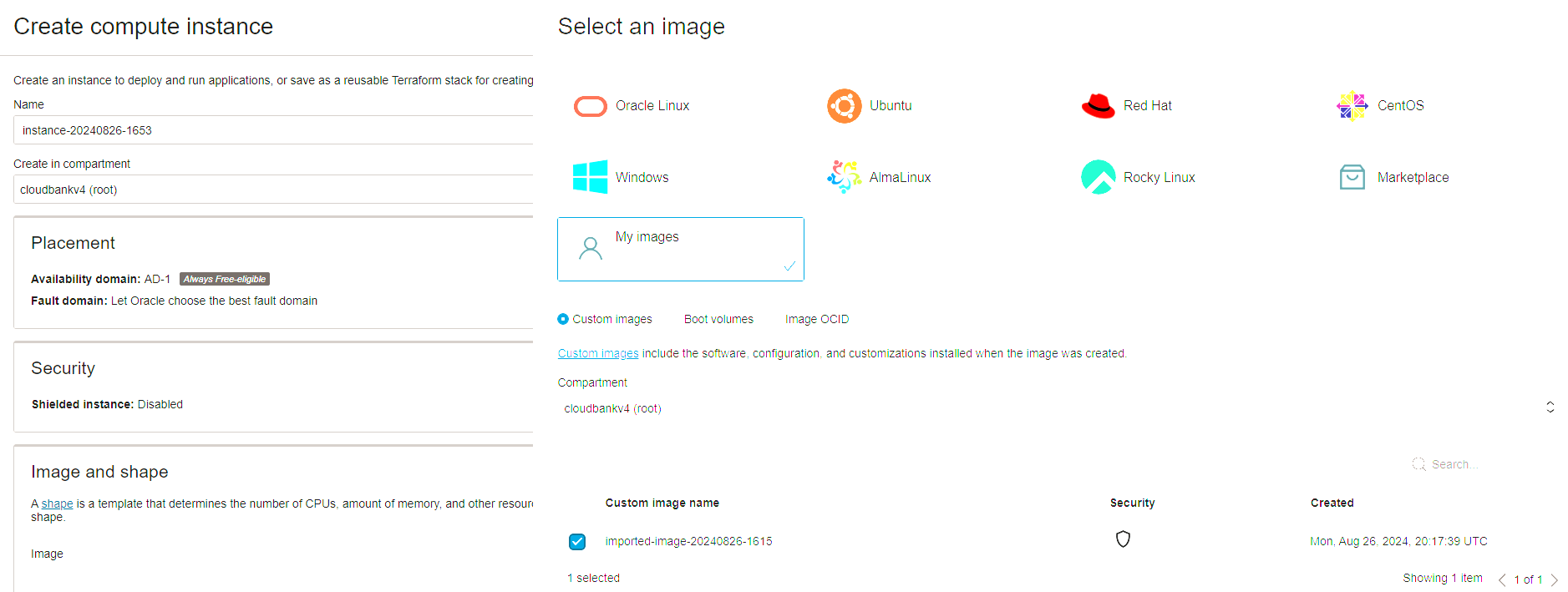
Task: Click the Marketplace label
Action: click(x=1413, y=177)
